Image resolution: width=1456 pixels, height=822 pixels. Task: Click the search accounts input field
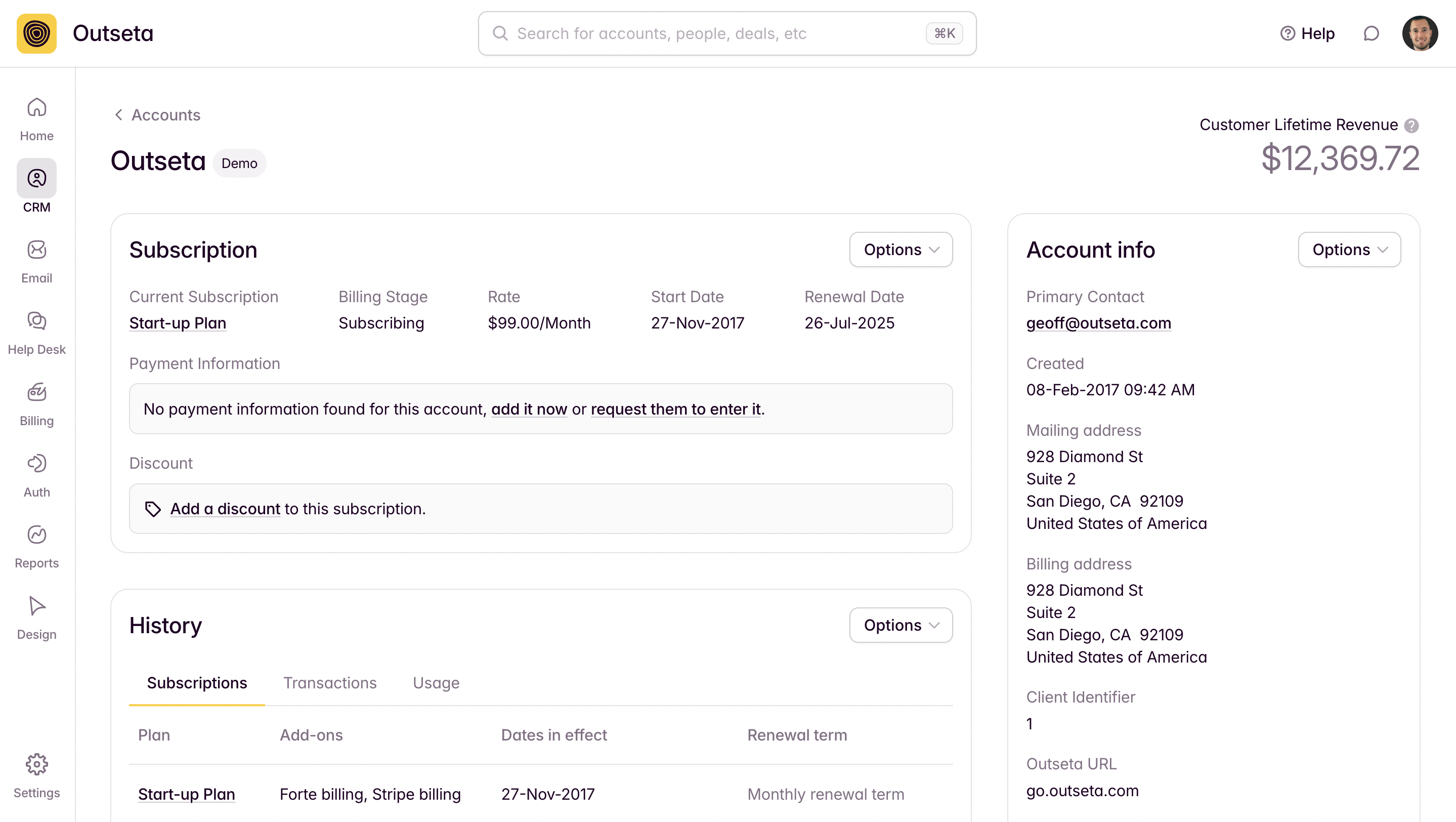(718, 34)
